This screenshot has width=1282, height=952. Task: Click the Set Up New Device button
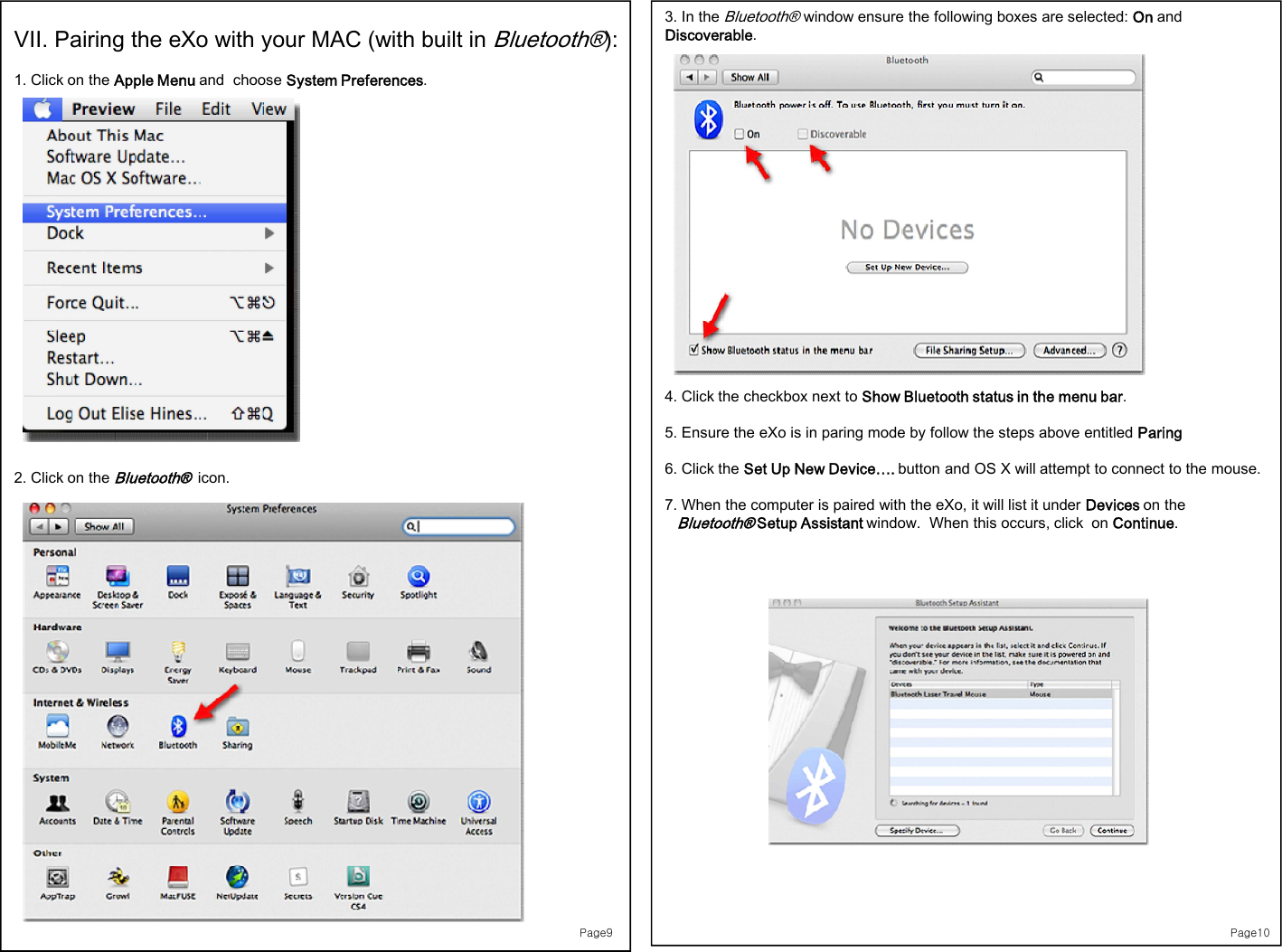907,268
